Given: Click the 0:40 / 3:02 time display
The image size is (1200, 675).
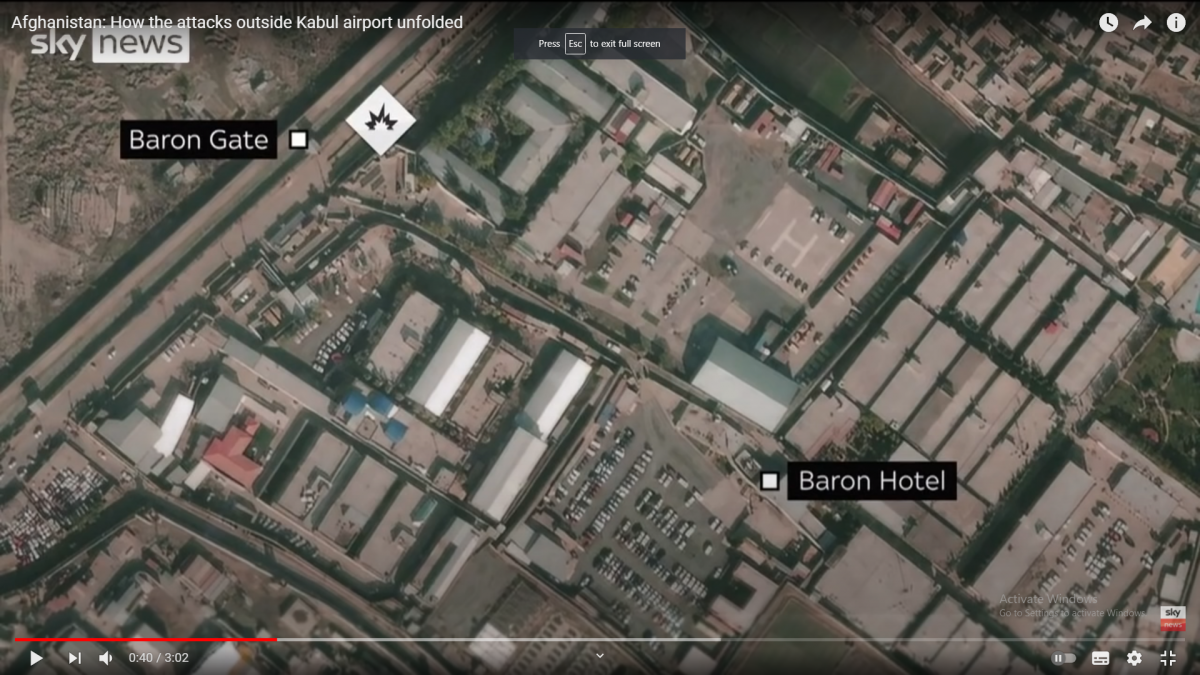Looking at the screenshot, I should [159, 658].
